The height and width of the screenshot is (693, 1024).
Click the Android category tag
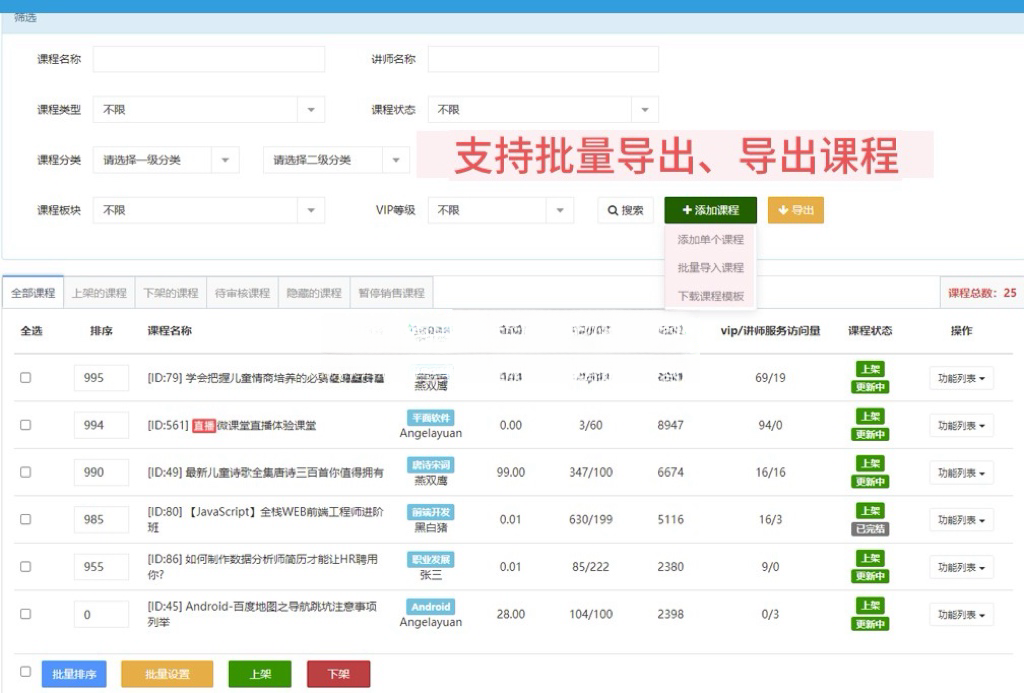point(431,607)
